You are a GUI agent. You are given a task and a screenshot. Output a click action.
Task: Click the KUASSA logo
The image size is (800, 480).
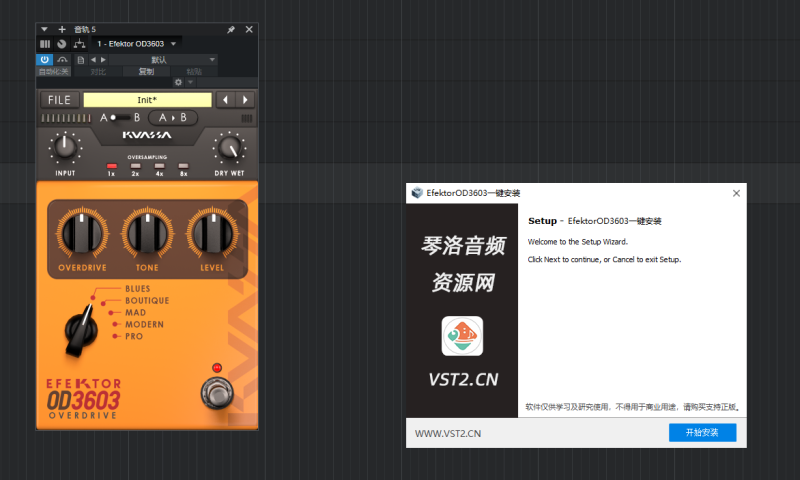(147, 135)
